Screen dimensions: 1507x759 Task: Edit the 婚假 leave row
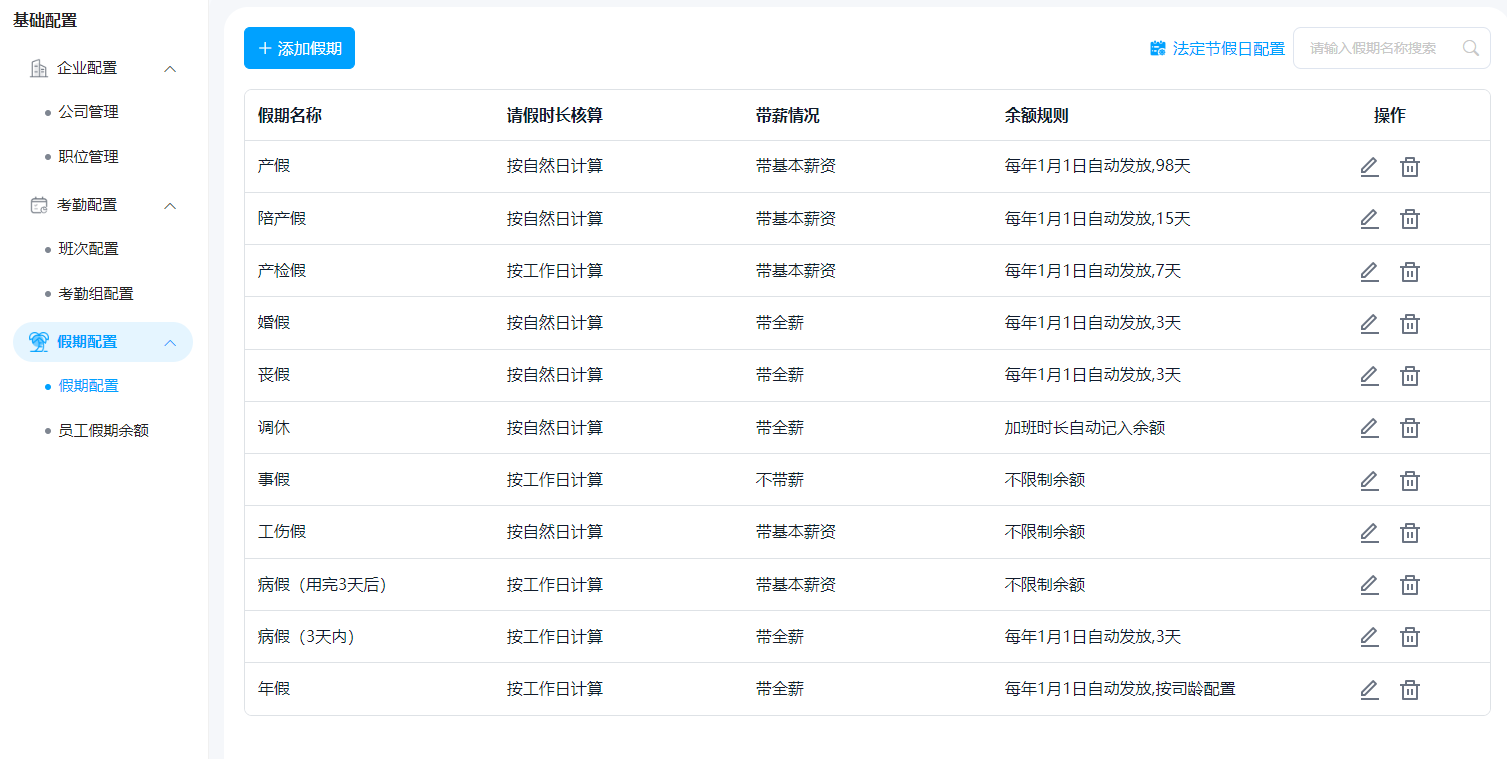[x=1369, y=323]
